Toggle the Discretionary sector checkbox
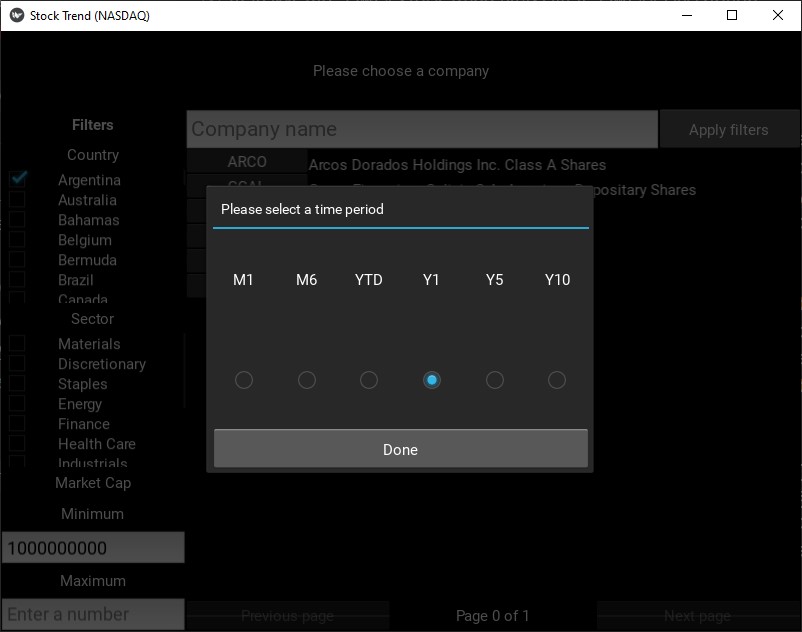Image resolution: width=802 pixels, height=632 pixels. coord(17,363)
